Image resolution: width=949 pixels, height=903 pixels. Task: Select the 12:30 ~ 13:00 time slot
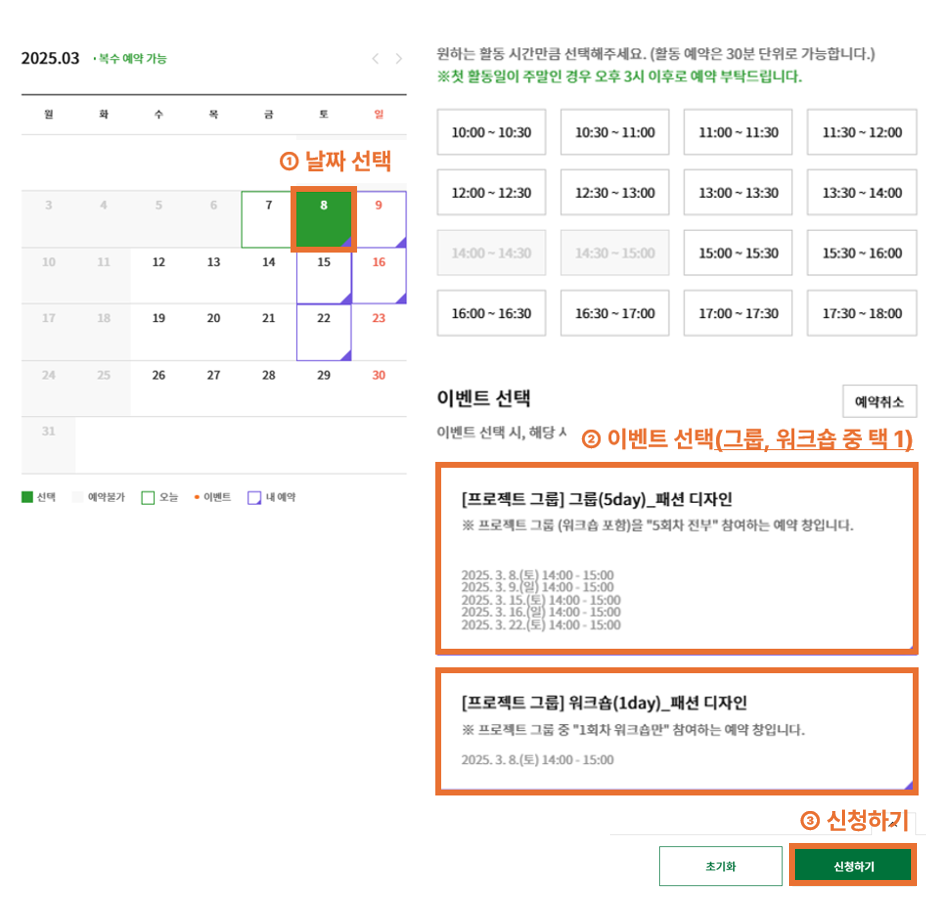point(615,192)
